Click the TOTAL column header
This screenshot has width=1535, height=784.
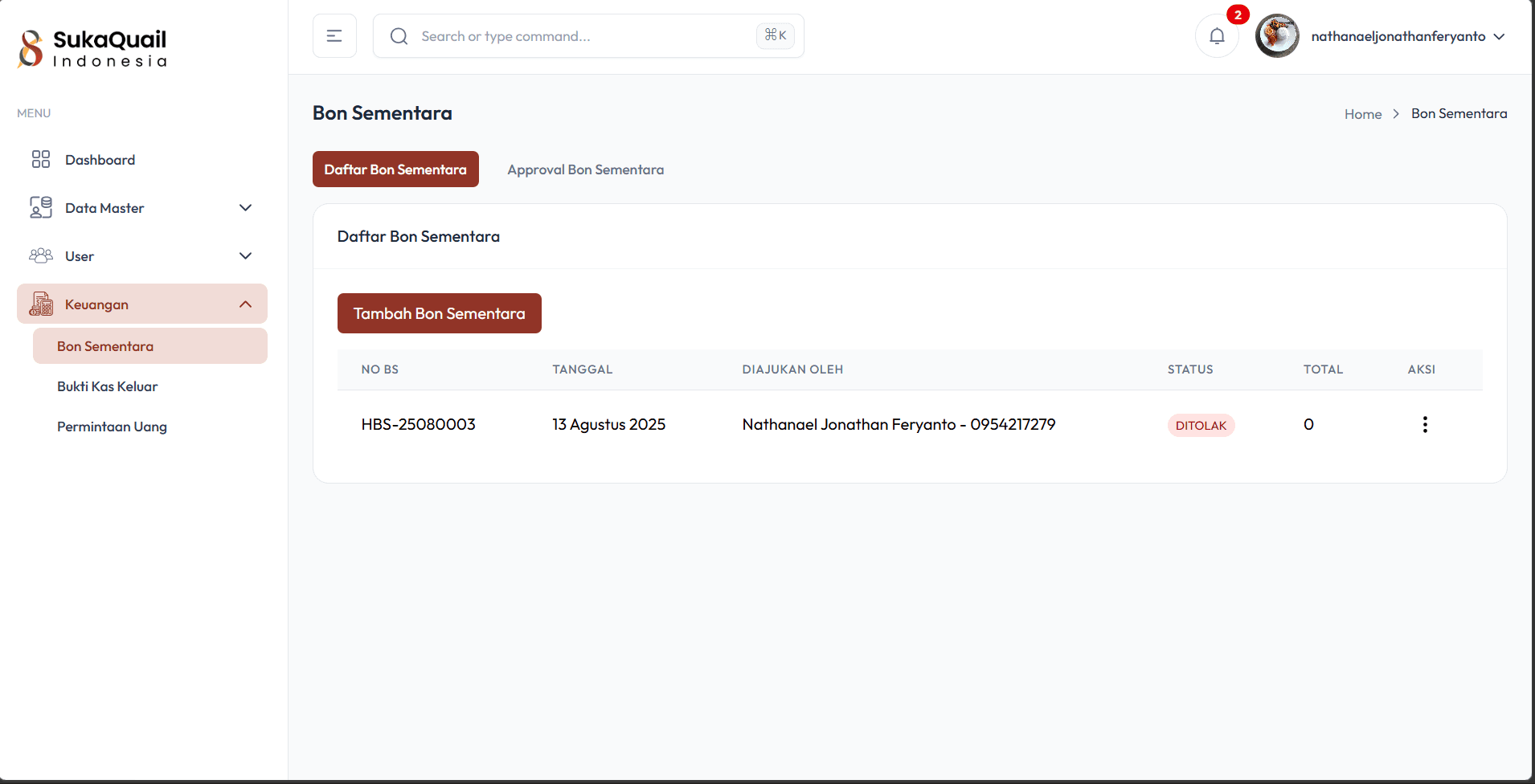coord(1323,370)
